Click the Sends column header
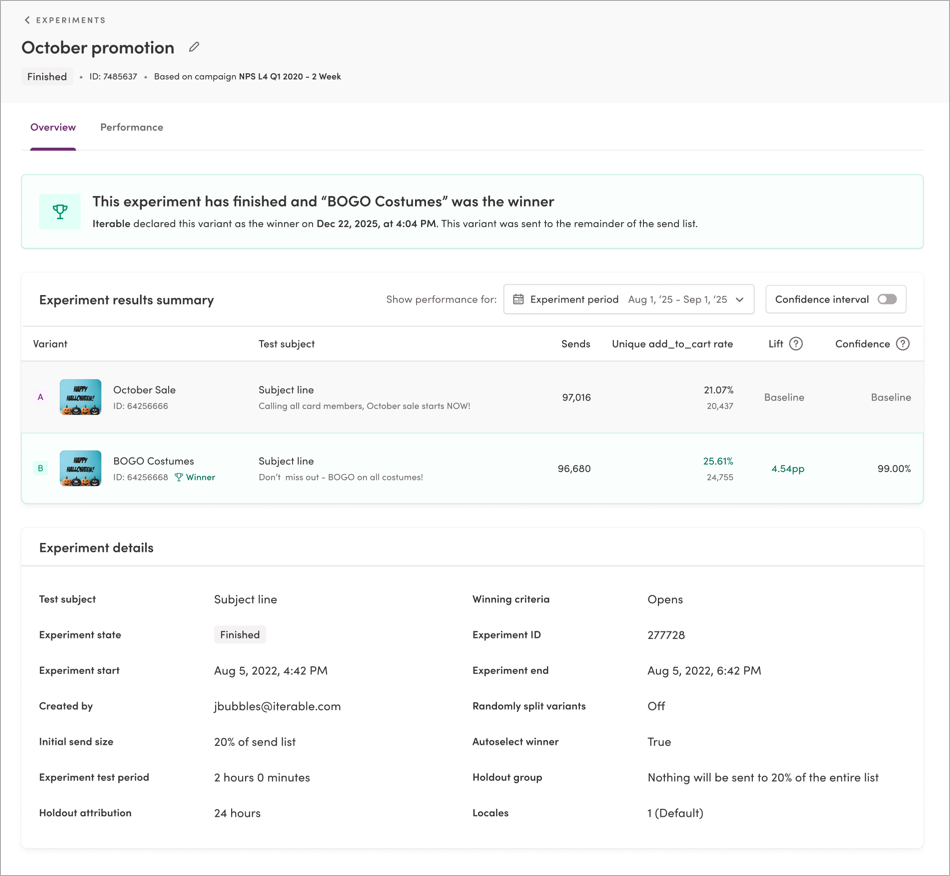 (576, 344)
